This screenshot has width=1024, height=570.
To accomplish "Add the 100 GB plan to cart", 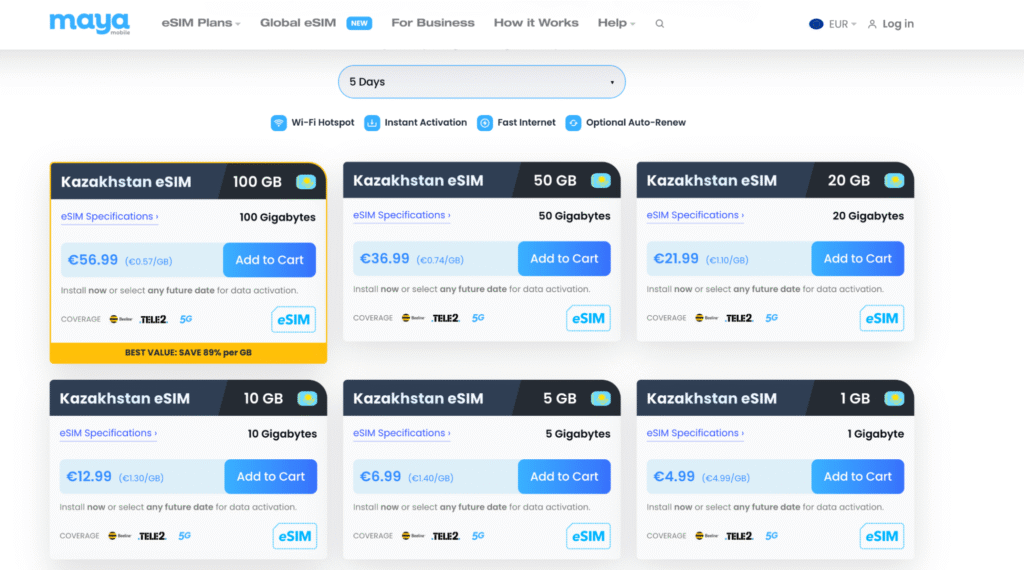I will click(x=269, y=260).
